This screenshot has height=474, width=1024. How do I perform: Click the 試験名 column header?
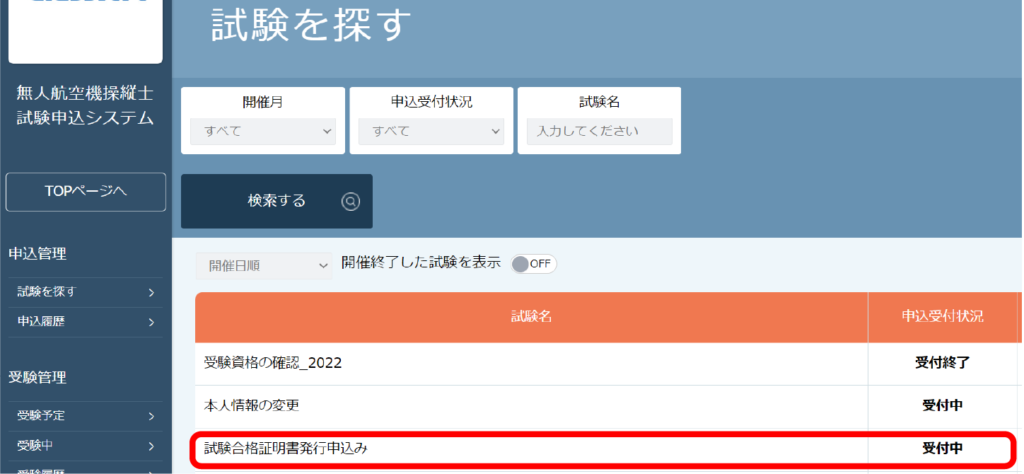[531, 316]
